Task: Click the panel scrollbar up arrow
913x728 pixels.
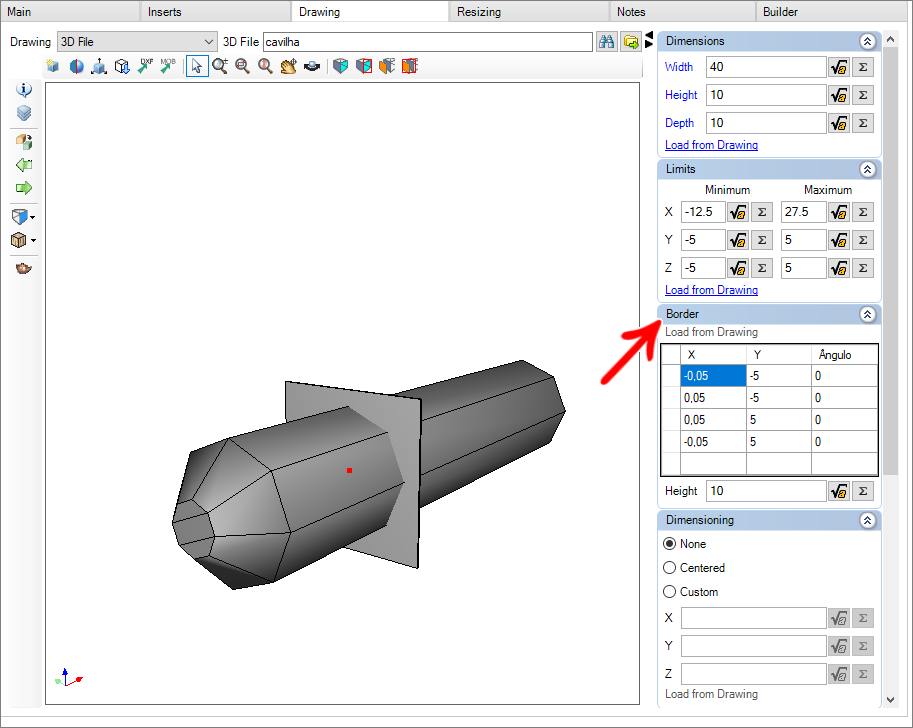Action: (x=890, y=39)
